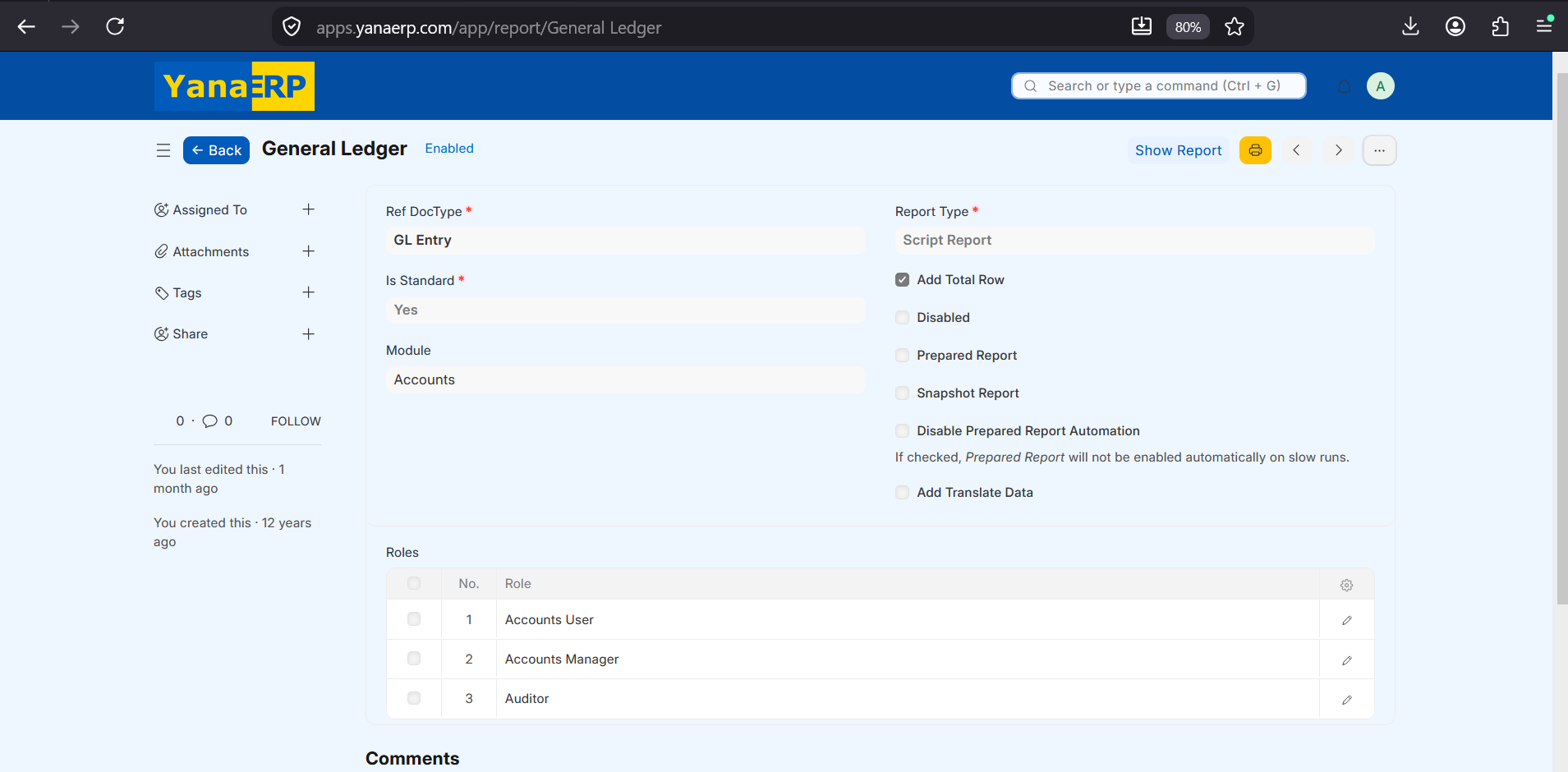Uncheck the Add Total Row checkbox
The width and height of the screenshot is (1568, 772).
902,279
